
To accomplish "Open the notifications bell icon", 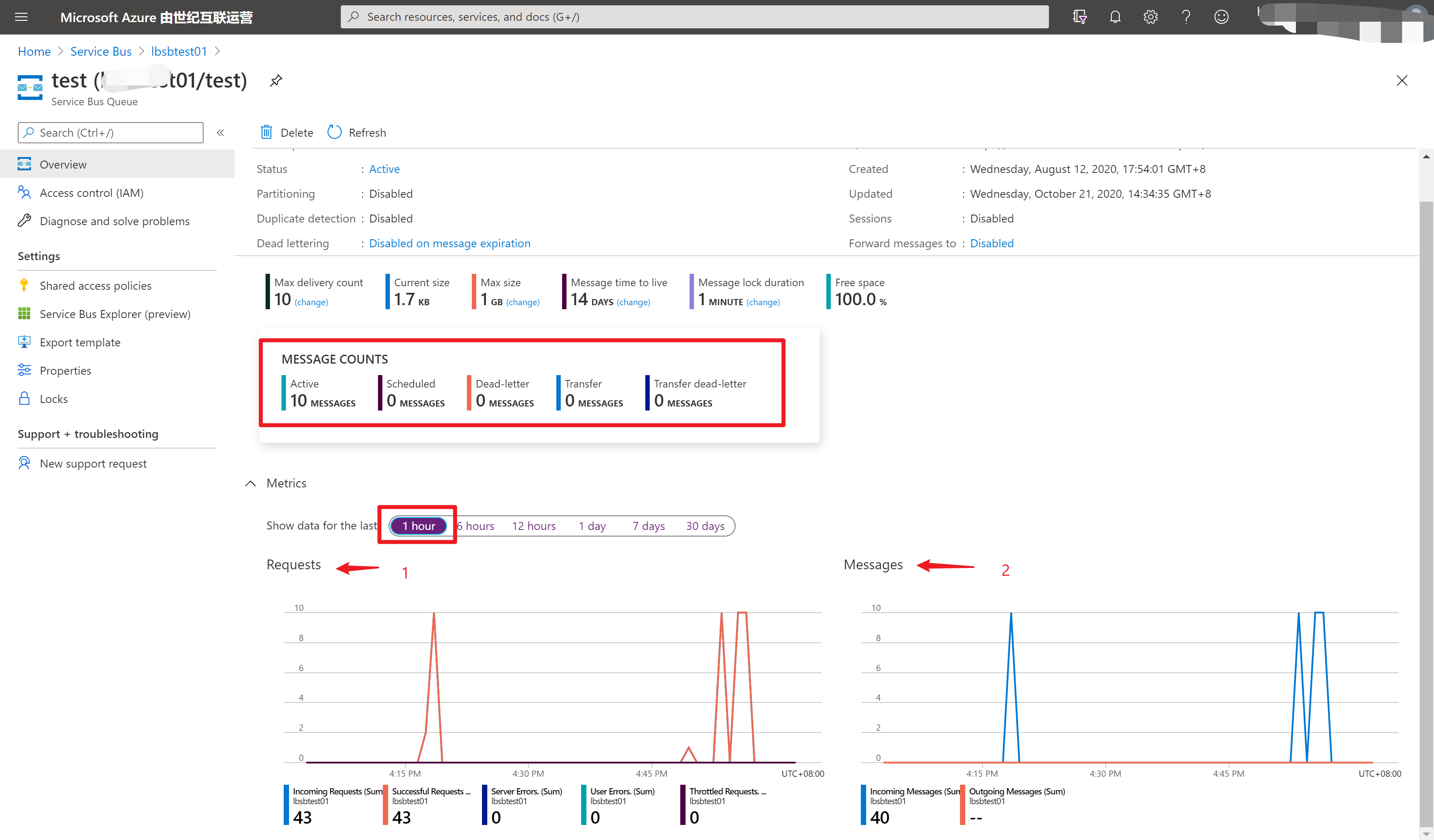I will 1115,17.
